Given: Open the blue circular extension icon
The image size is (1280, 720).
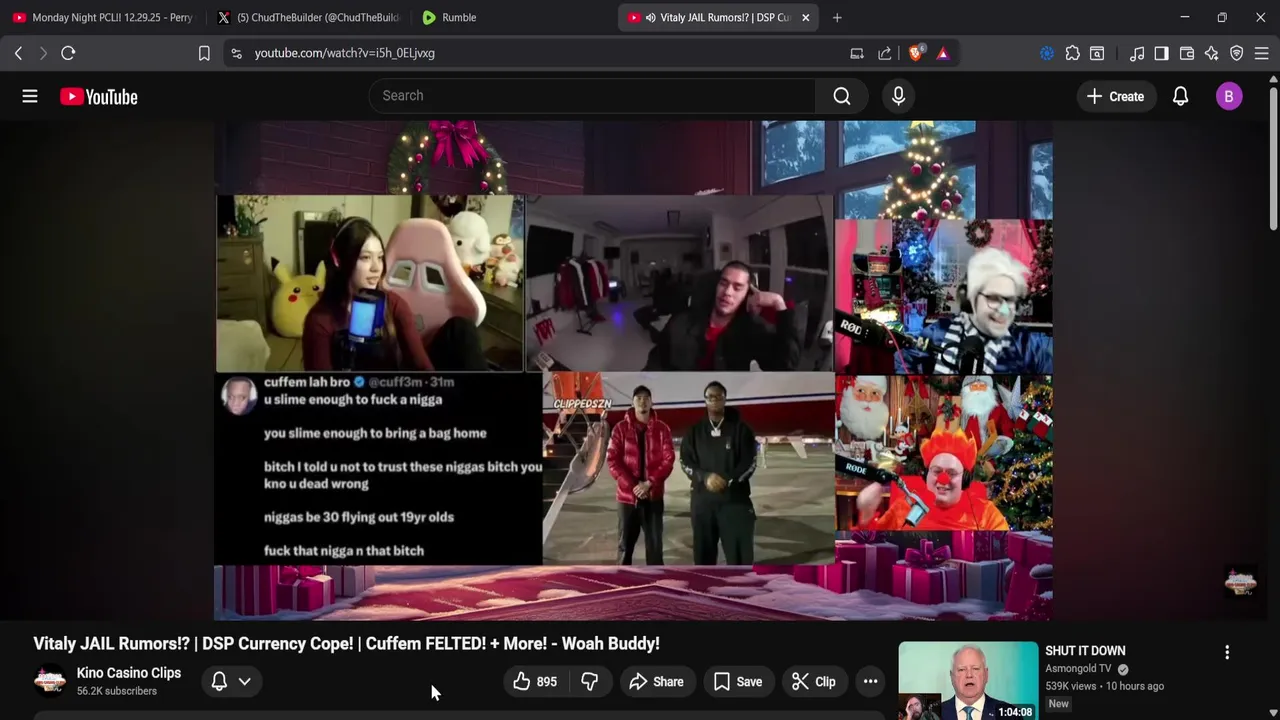Looking at the screenshot, I should tap(1047, 53).
